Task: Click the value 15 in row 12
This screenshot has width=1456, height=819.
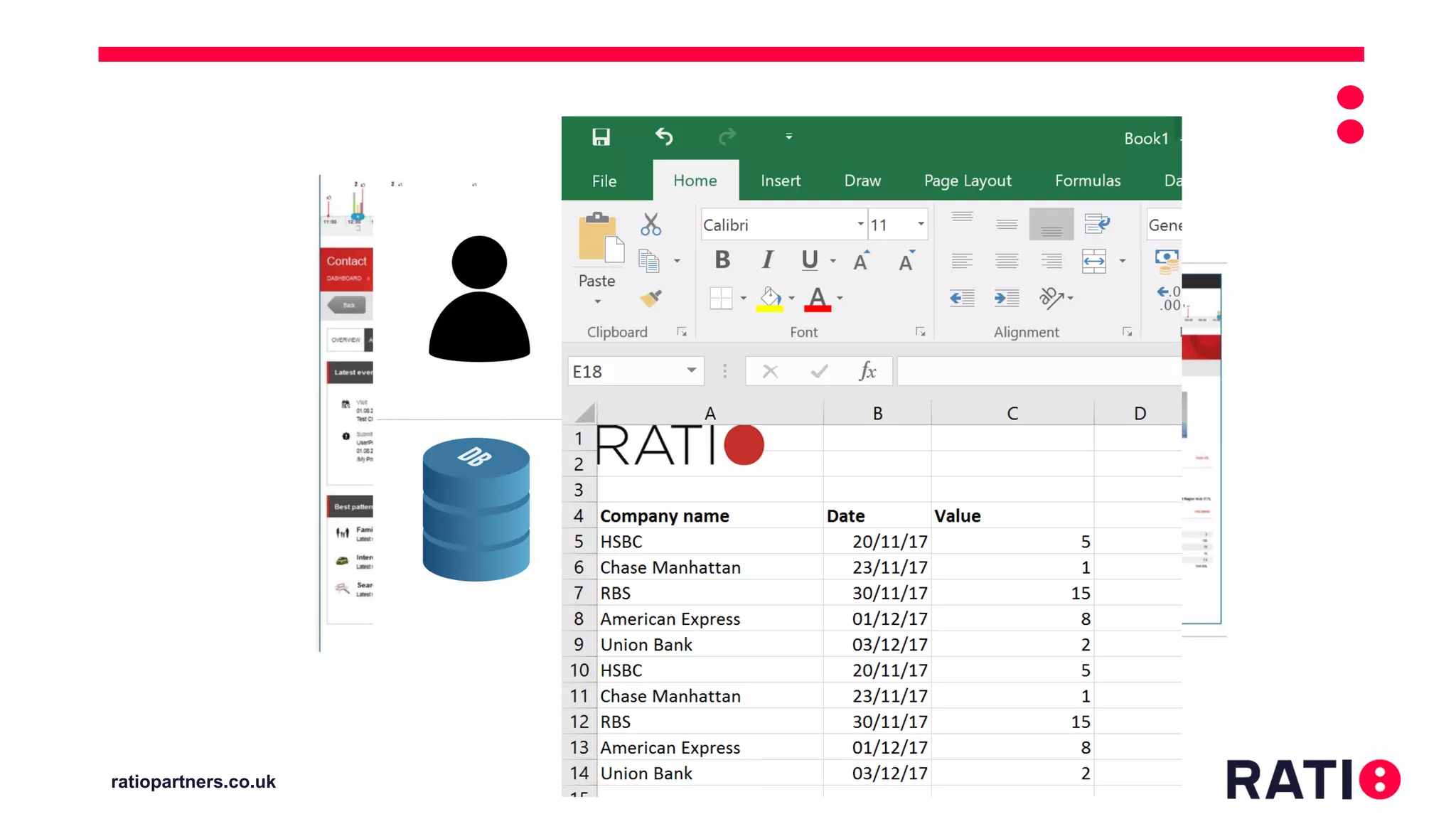Action: pos(1012,722)
